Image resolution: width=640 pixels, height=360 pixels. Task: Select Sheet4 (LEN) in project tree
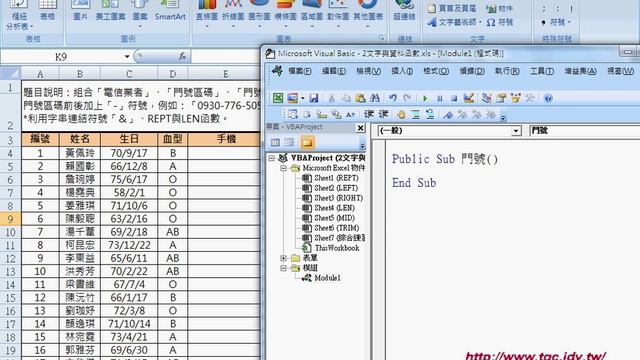tap(334, 208)
